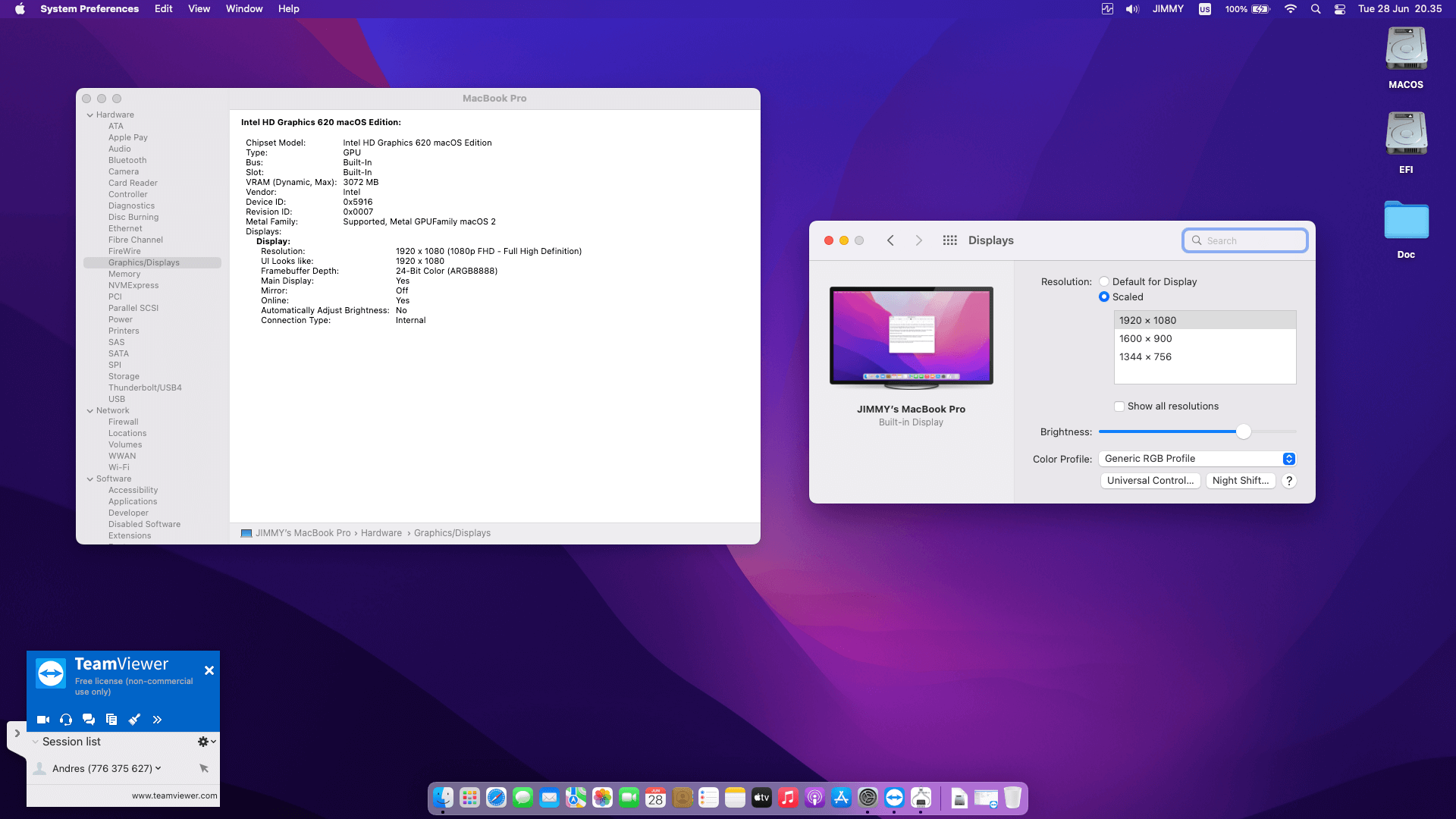Open Maps from the Dock
Screen dimensions: 1456x819
[576, 798]
